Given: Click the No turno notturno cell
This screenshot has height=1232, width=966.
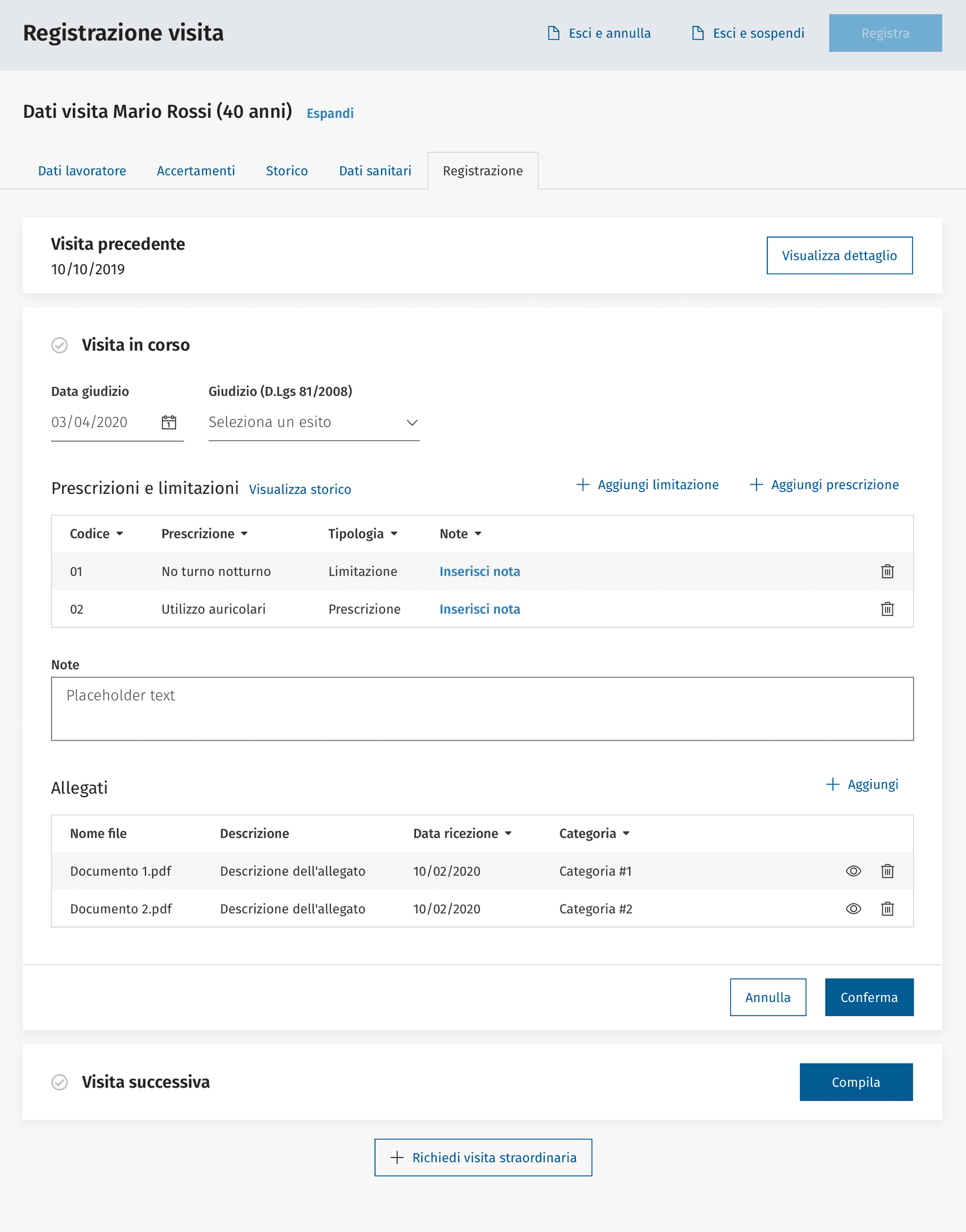Looking at the screenshot, I should pos(216,571).
